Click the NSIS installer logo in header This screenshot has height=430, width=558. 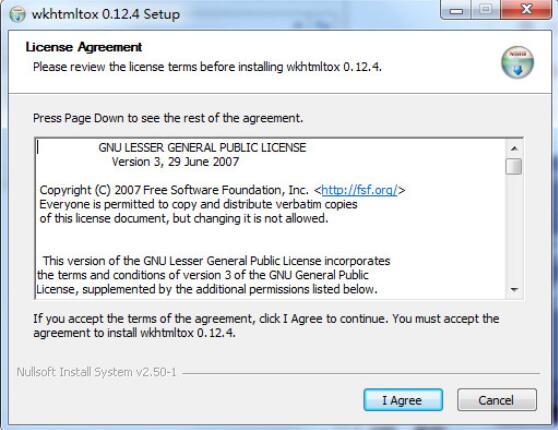point(517,63)
